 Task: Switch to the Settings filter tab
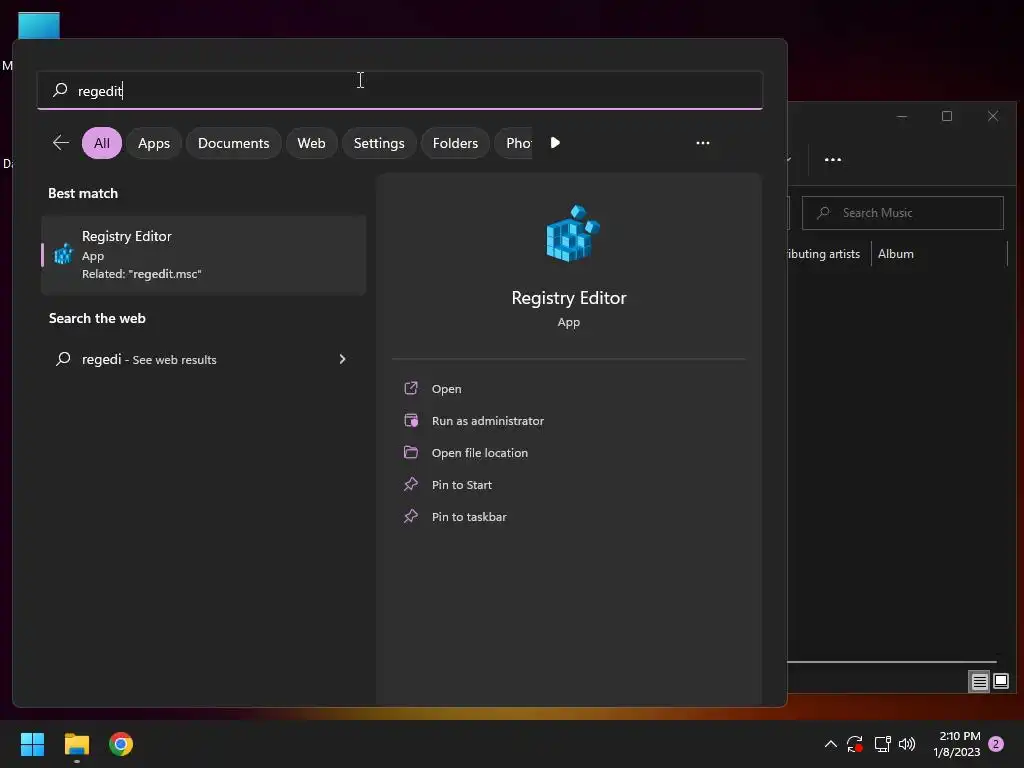pos(379,143)
